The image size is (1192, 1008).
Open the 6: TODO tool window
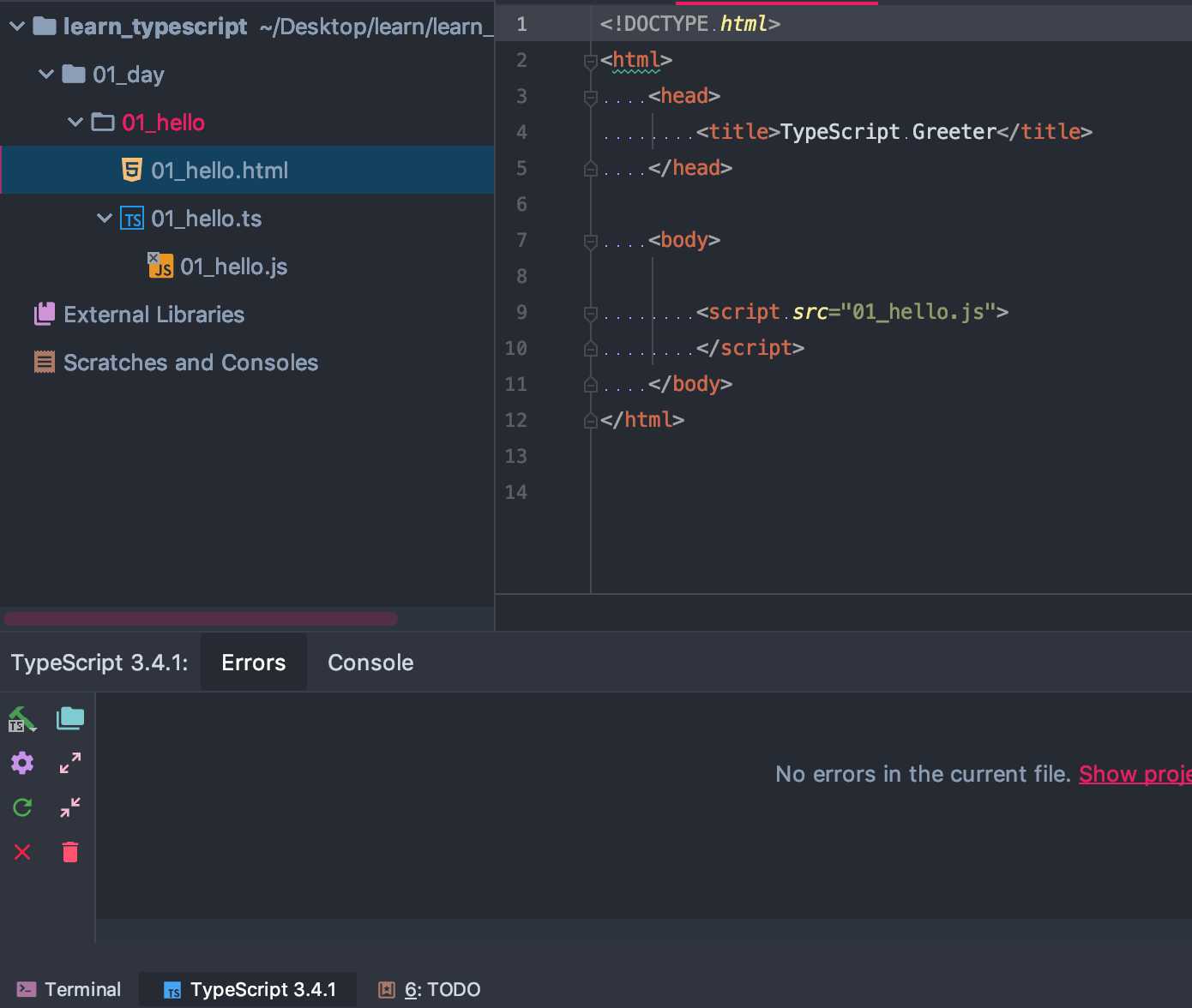click(430, 989)
